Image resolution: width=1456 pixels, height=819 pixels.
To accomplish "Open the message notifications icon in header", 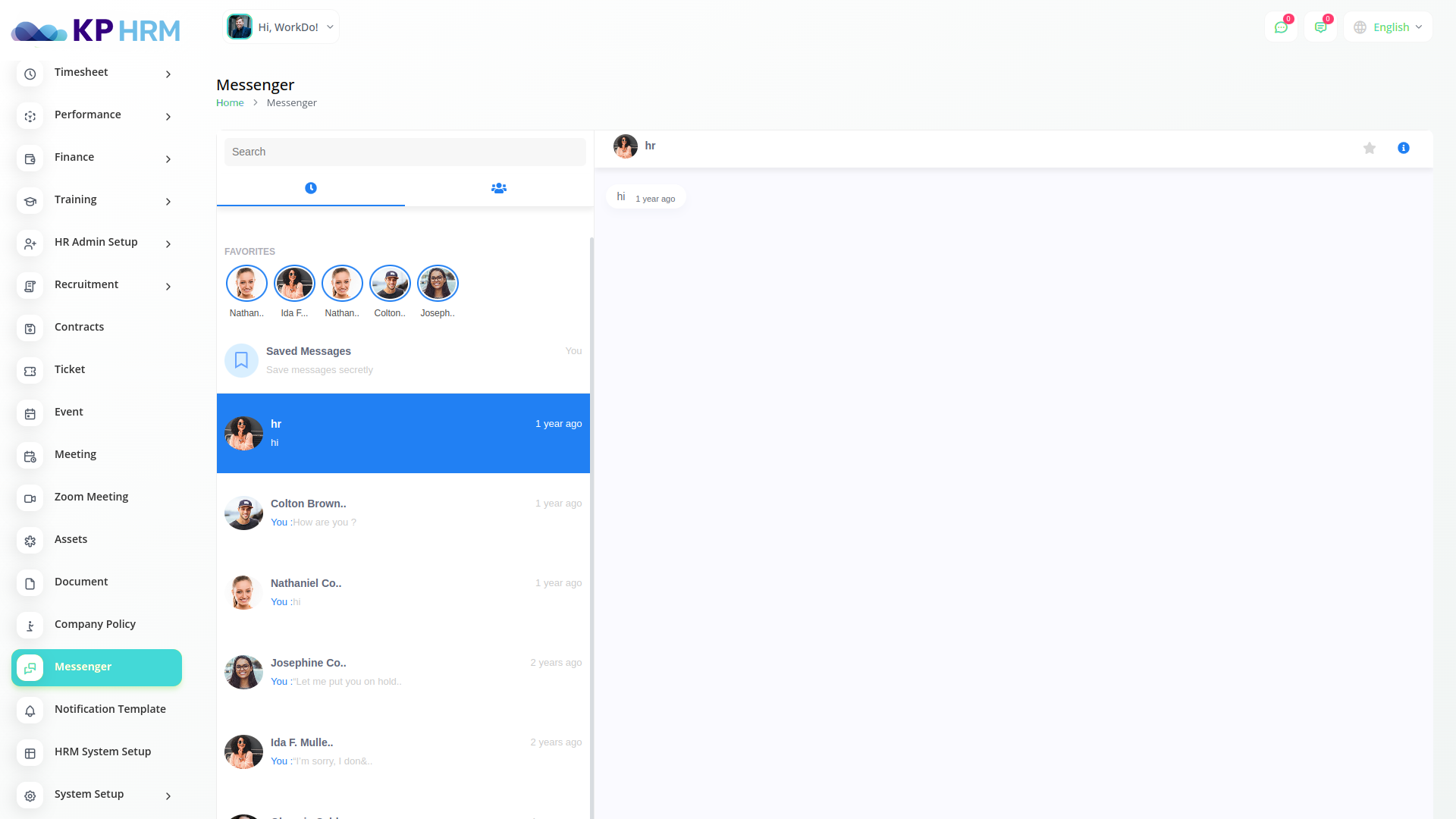I will [1320, 27].
